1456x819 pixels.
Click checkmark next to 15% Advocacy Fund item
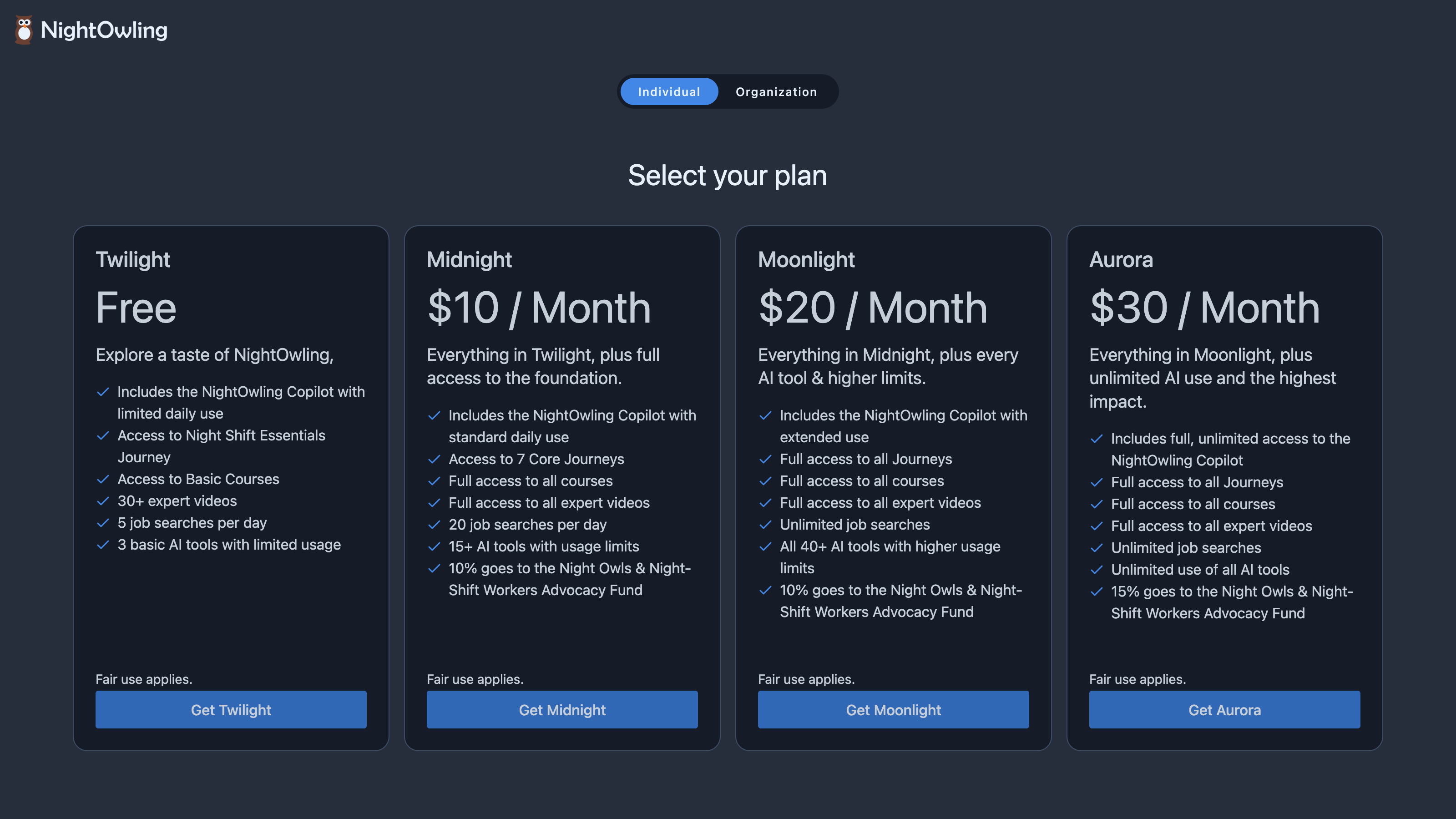point(1097,592)
